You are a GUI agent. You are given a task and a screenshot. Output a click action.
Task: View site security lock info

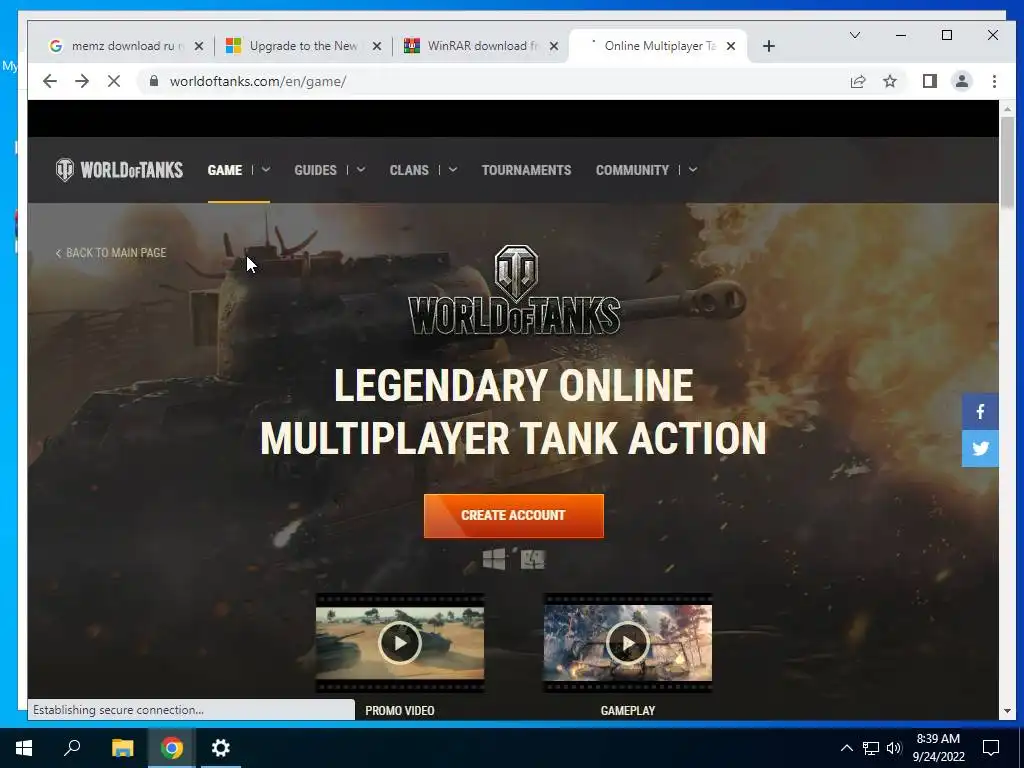coord(154,81)
